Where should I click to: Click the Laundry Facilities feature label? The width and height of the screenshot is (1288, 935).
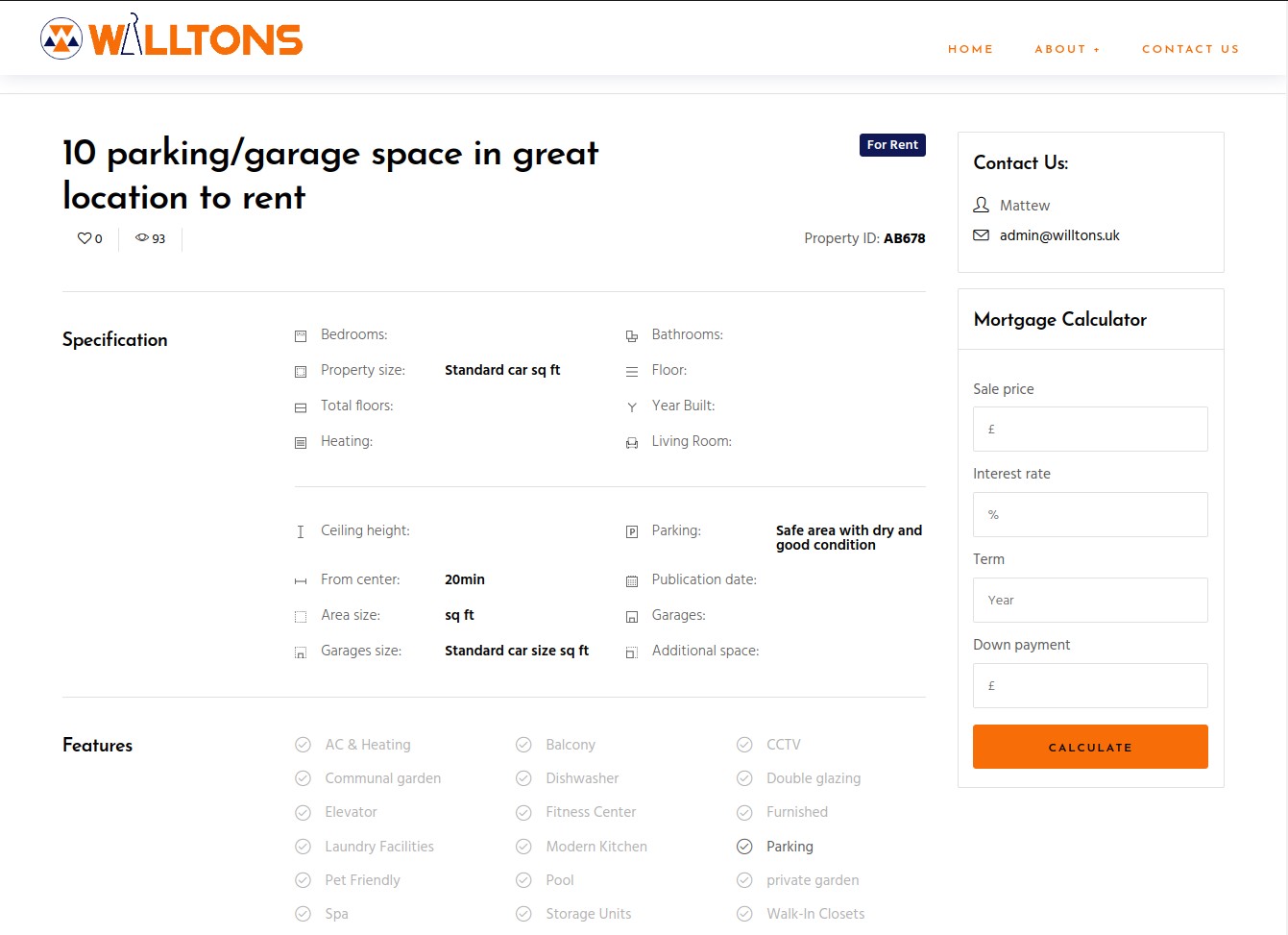(379, 847)
